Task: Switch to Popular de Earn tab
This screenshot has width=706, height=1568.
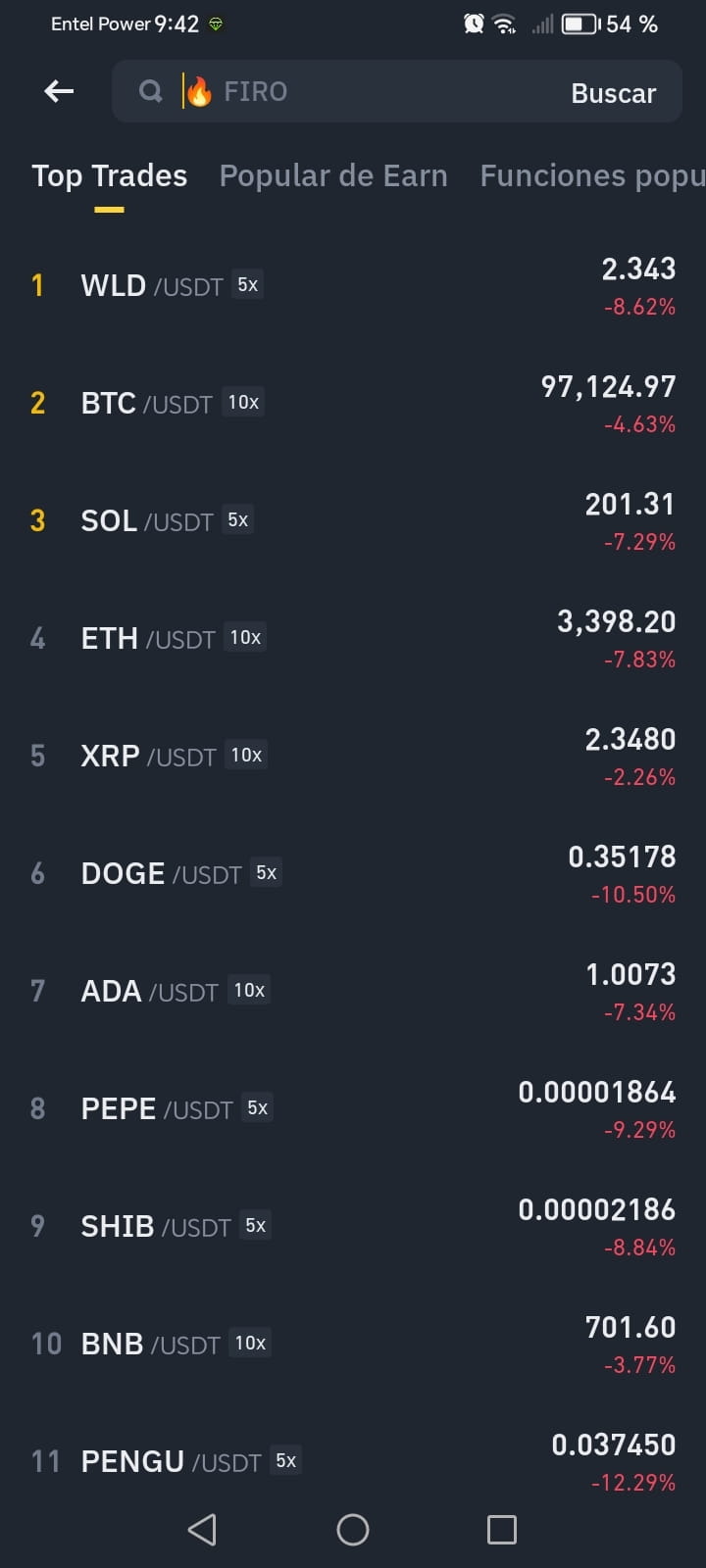Action: 333,175
